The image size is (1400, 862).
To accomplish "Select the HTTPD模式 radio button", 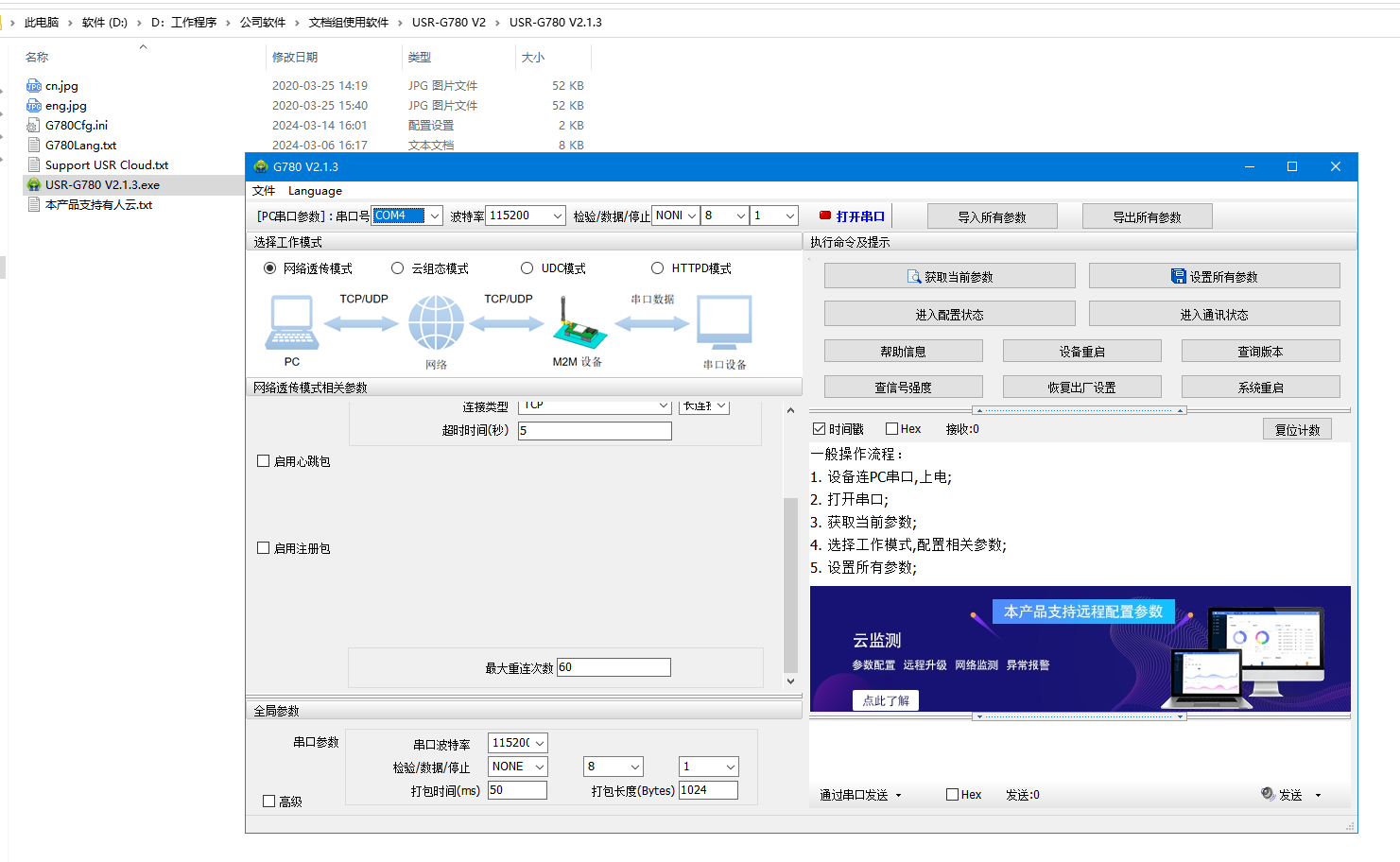I will (x=658, y=268).
